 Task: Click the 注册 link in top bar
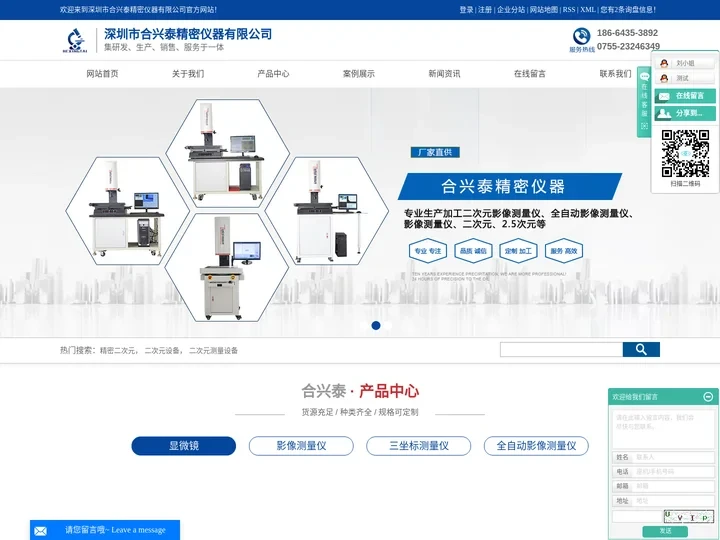[484, 10]
